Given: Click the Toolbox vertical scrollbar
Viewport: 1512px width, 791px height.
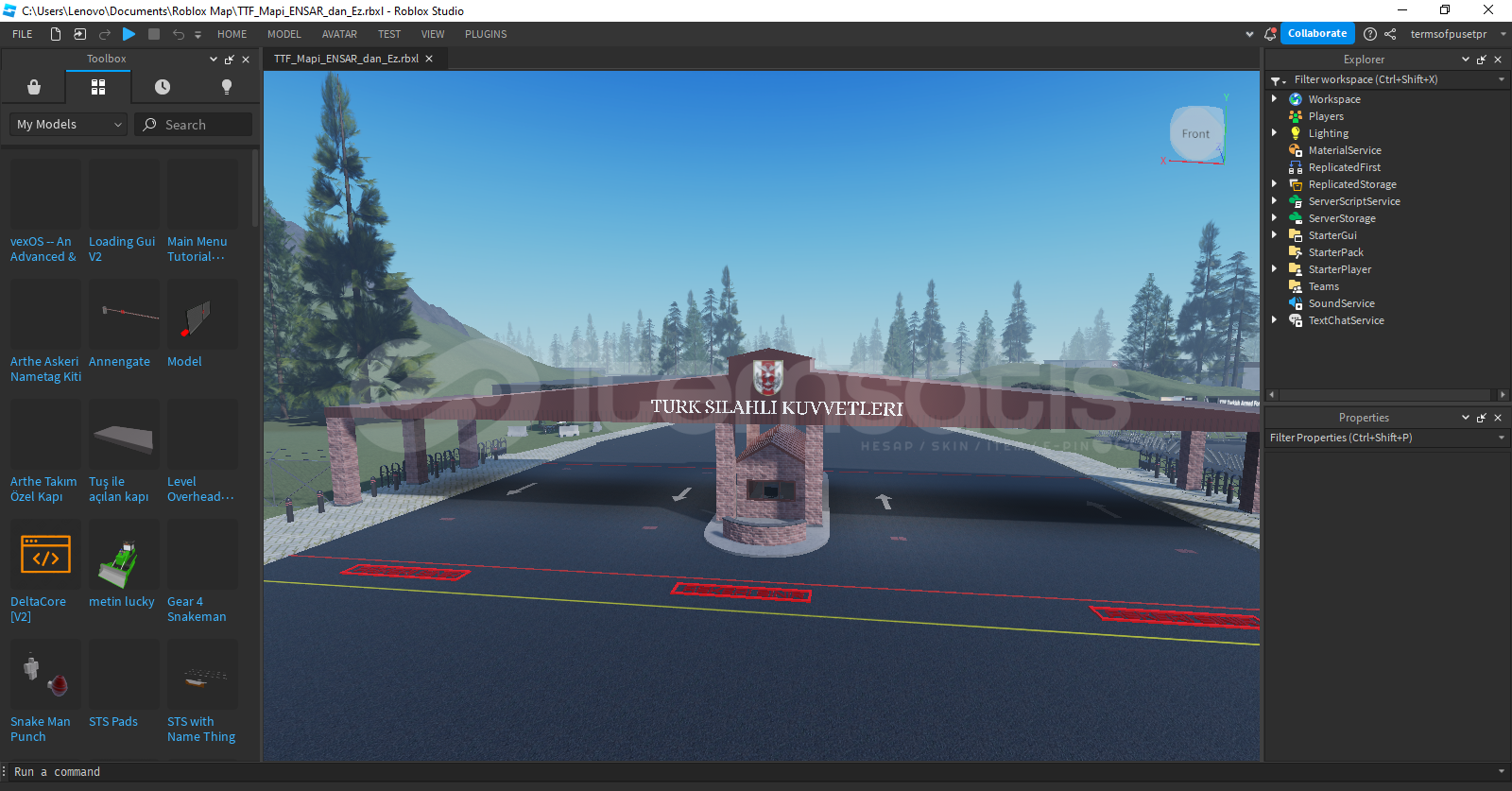Looking at the screenshot, I should click(255, 189).
